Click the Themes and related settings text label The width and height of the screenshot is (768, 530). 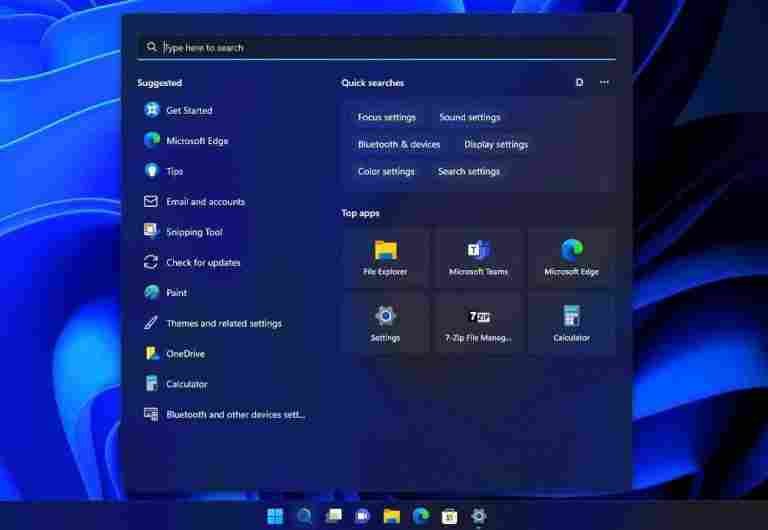click(x=224, y=323)
